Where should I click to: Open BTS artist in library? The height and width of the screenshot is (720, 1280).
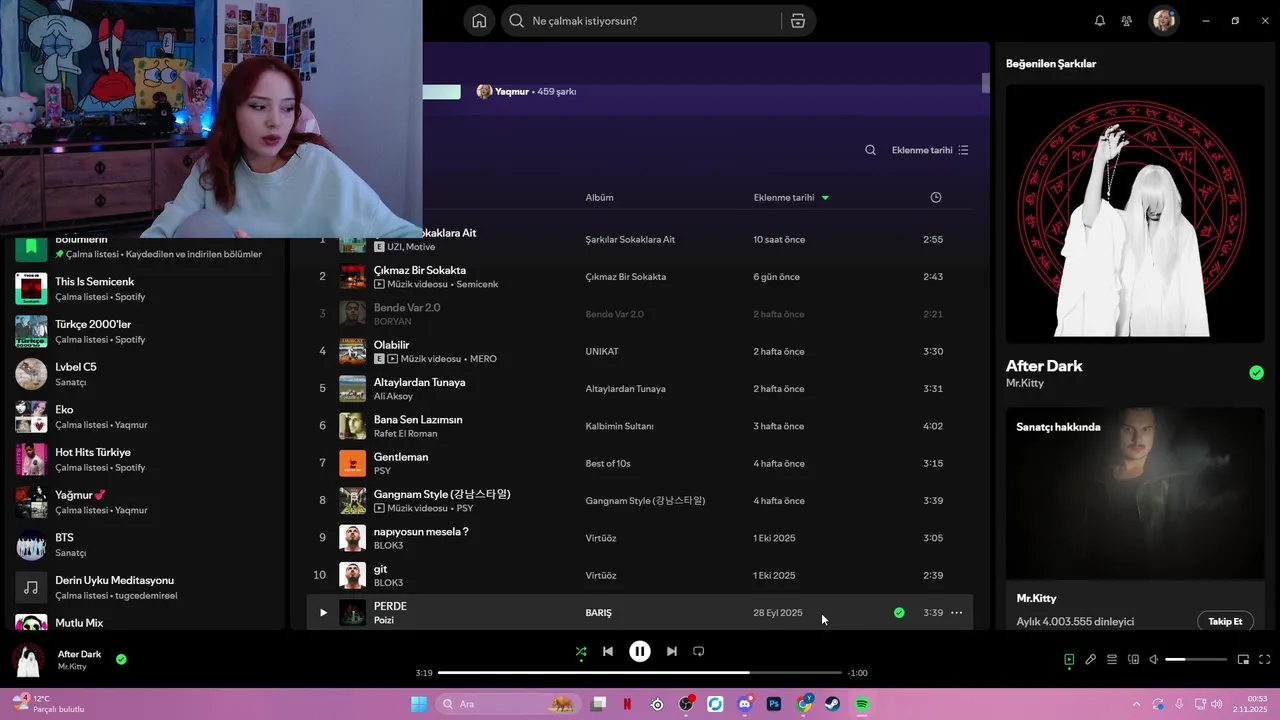[145, 545]
